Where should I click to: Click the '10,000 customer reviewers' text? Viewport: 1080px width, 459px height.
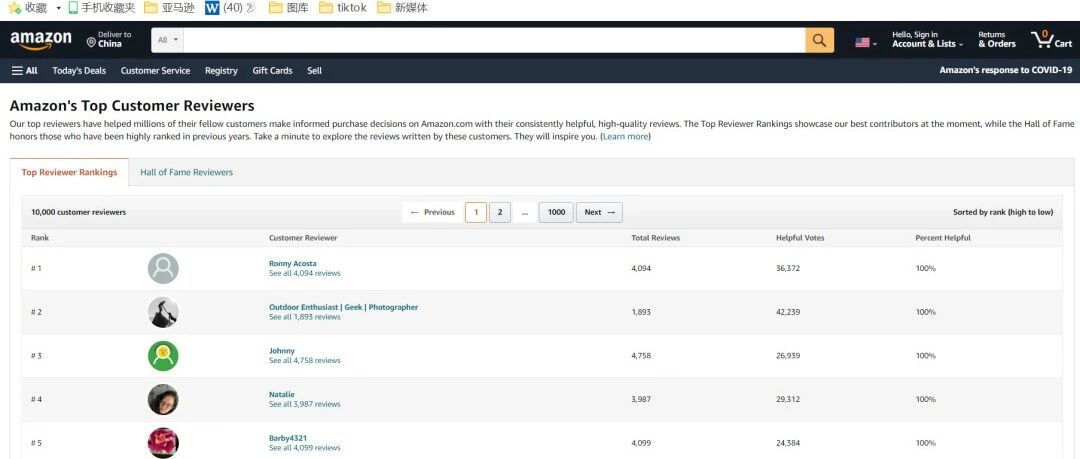point(79,212)
